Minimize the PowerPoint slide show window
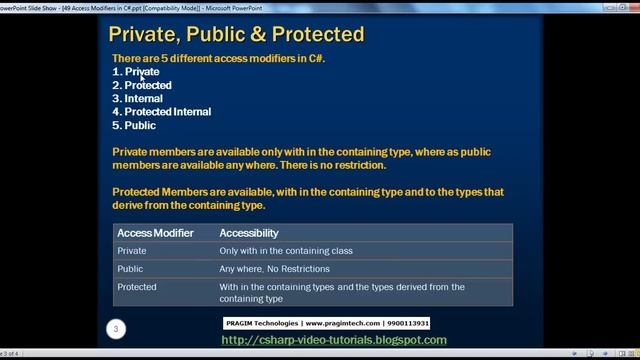The image size is (640, 360). click(610, 7)
